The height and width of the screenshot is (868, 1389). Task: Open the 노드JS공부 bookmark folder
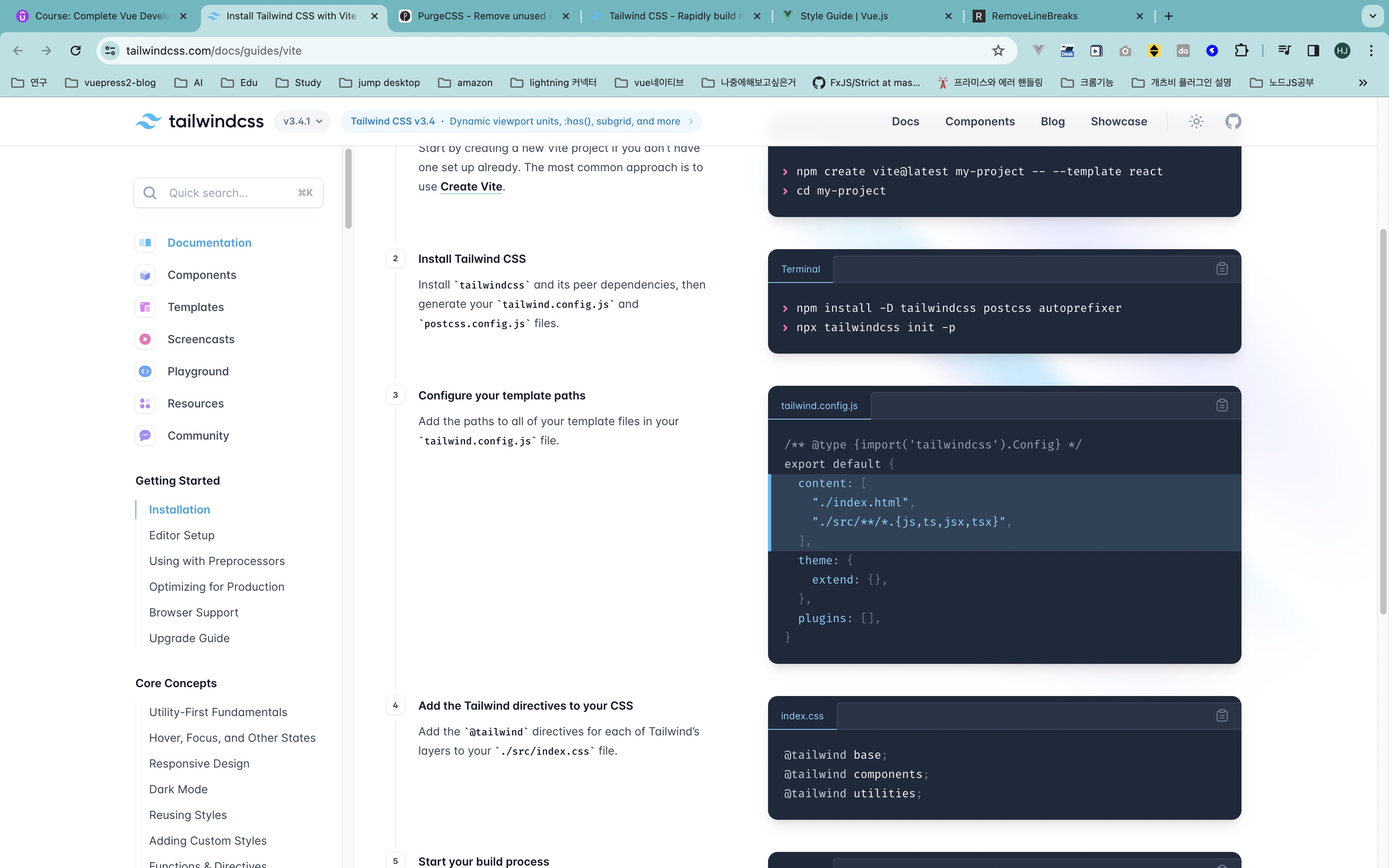1282,83
